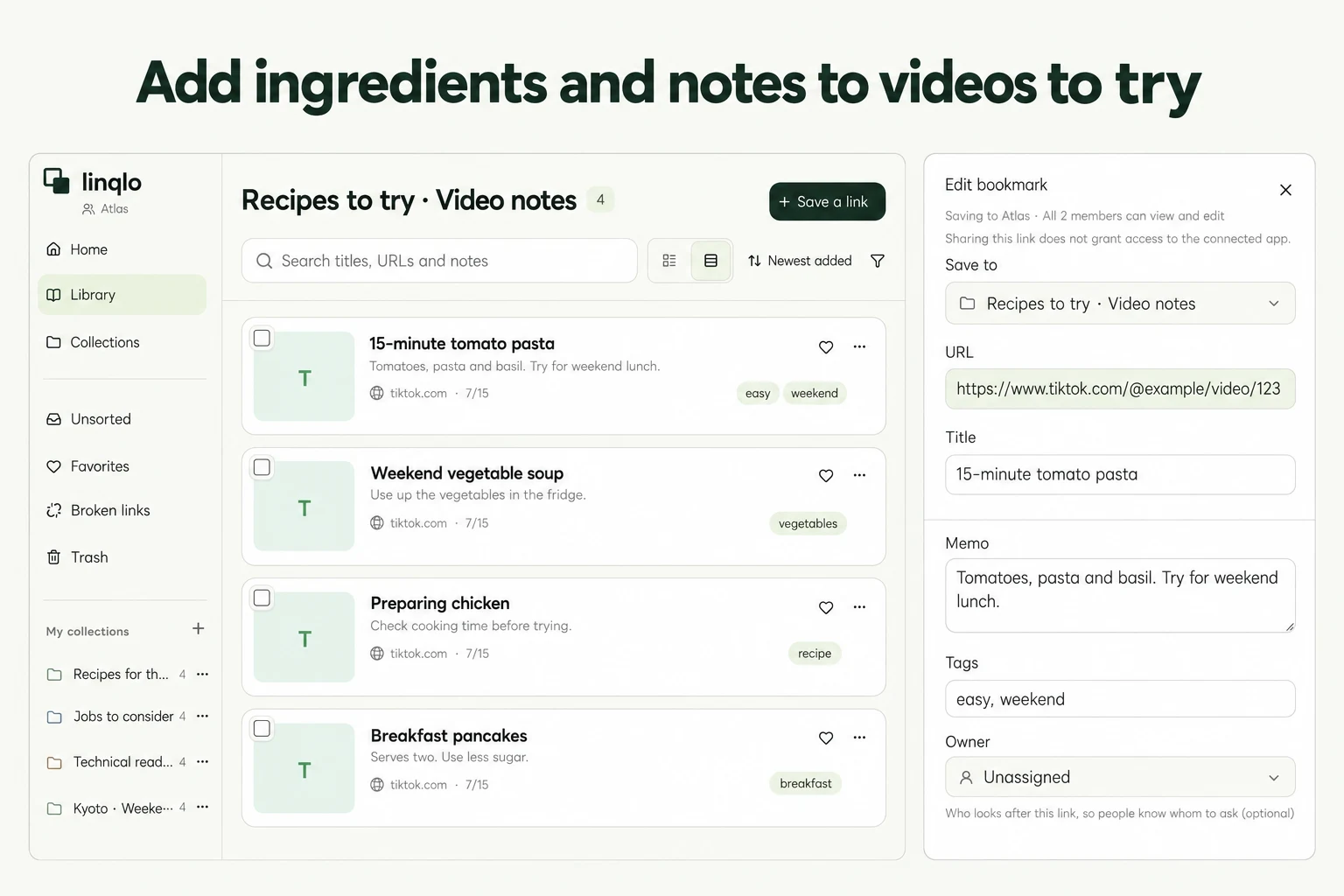The image size is (1344, 896).
Task: Open Broken links in sidebar
Action: (122, 510)
